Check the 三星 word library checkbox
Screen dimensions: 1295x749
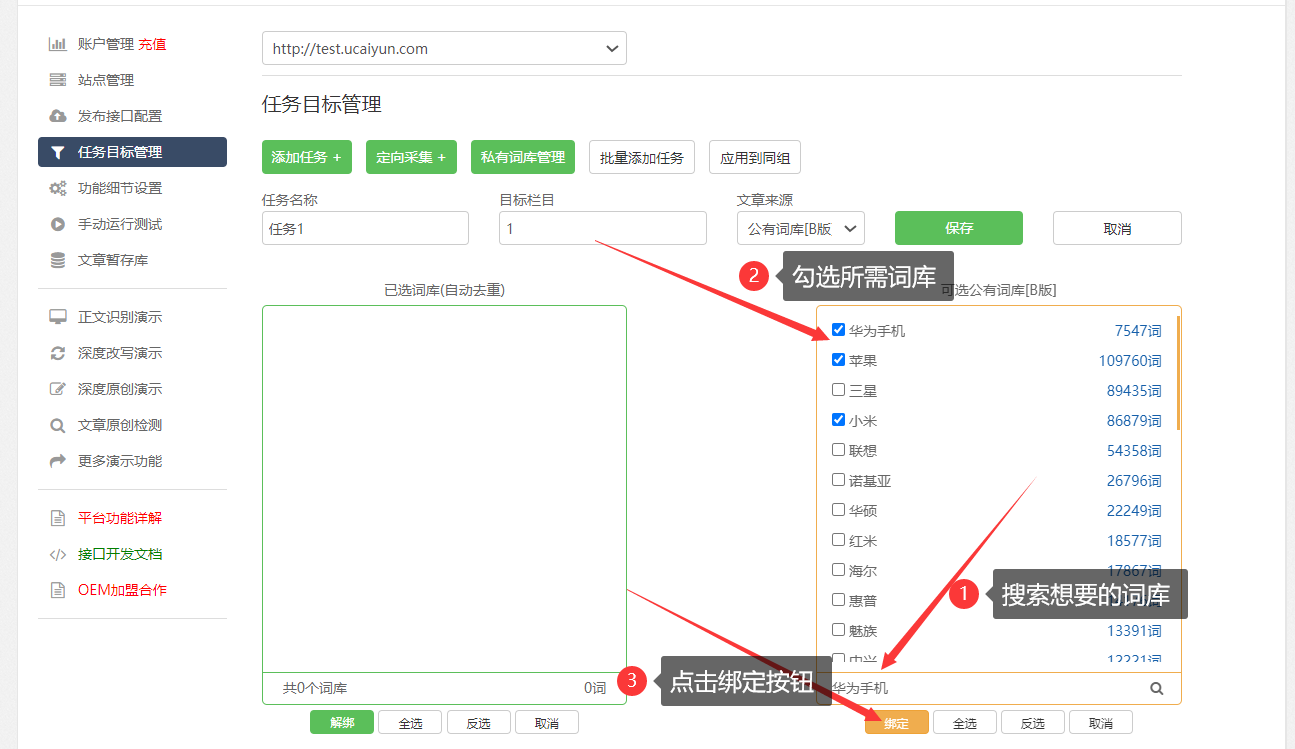coord(839,390)
